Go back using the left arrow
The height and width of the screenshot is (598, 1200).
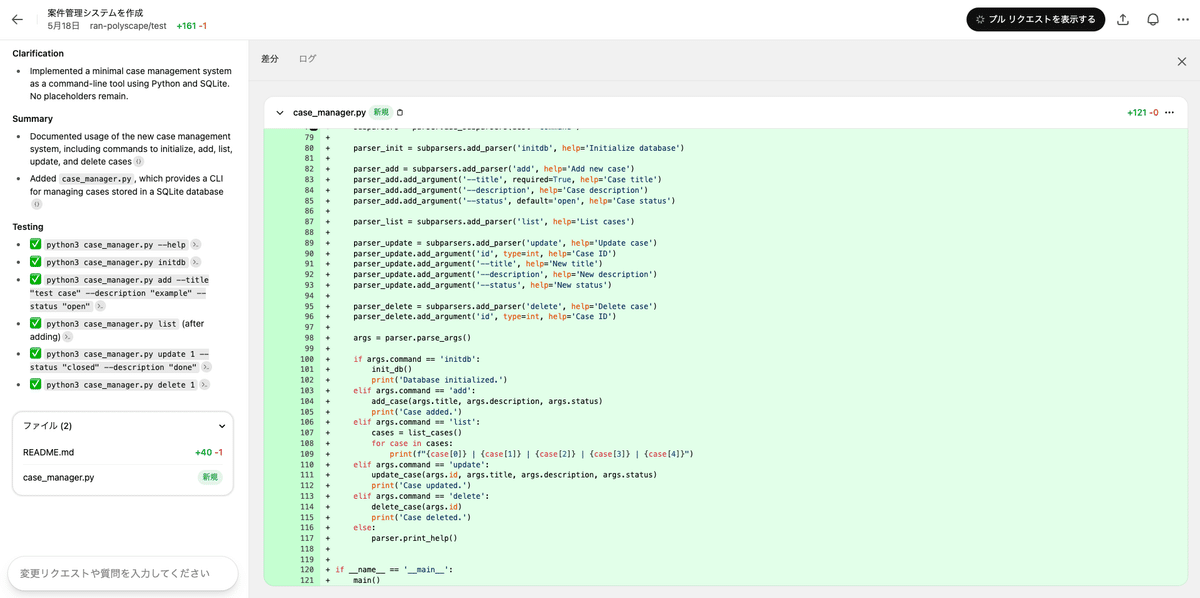[x=17, y=19]
